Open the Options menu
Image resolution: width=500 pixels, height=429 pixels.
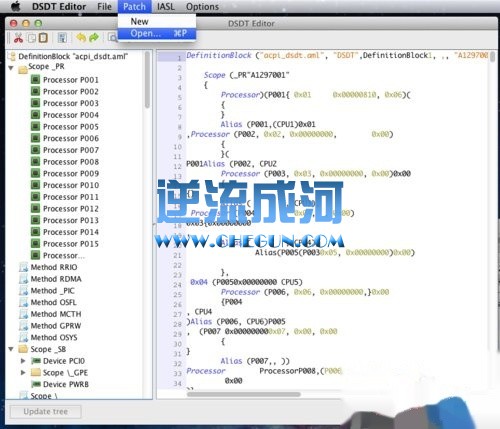point(202,7)
